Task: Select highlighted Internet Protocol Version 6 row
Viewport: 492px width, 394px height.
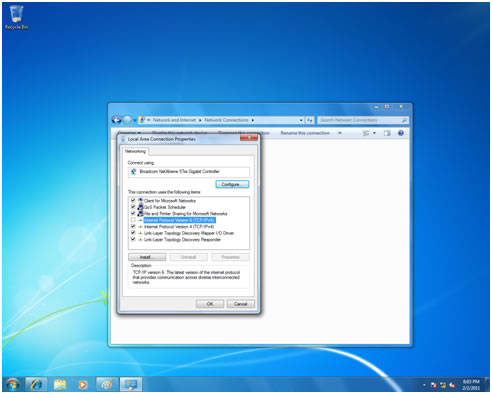Action: (179, 220)
